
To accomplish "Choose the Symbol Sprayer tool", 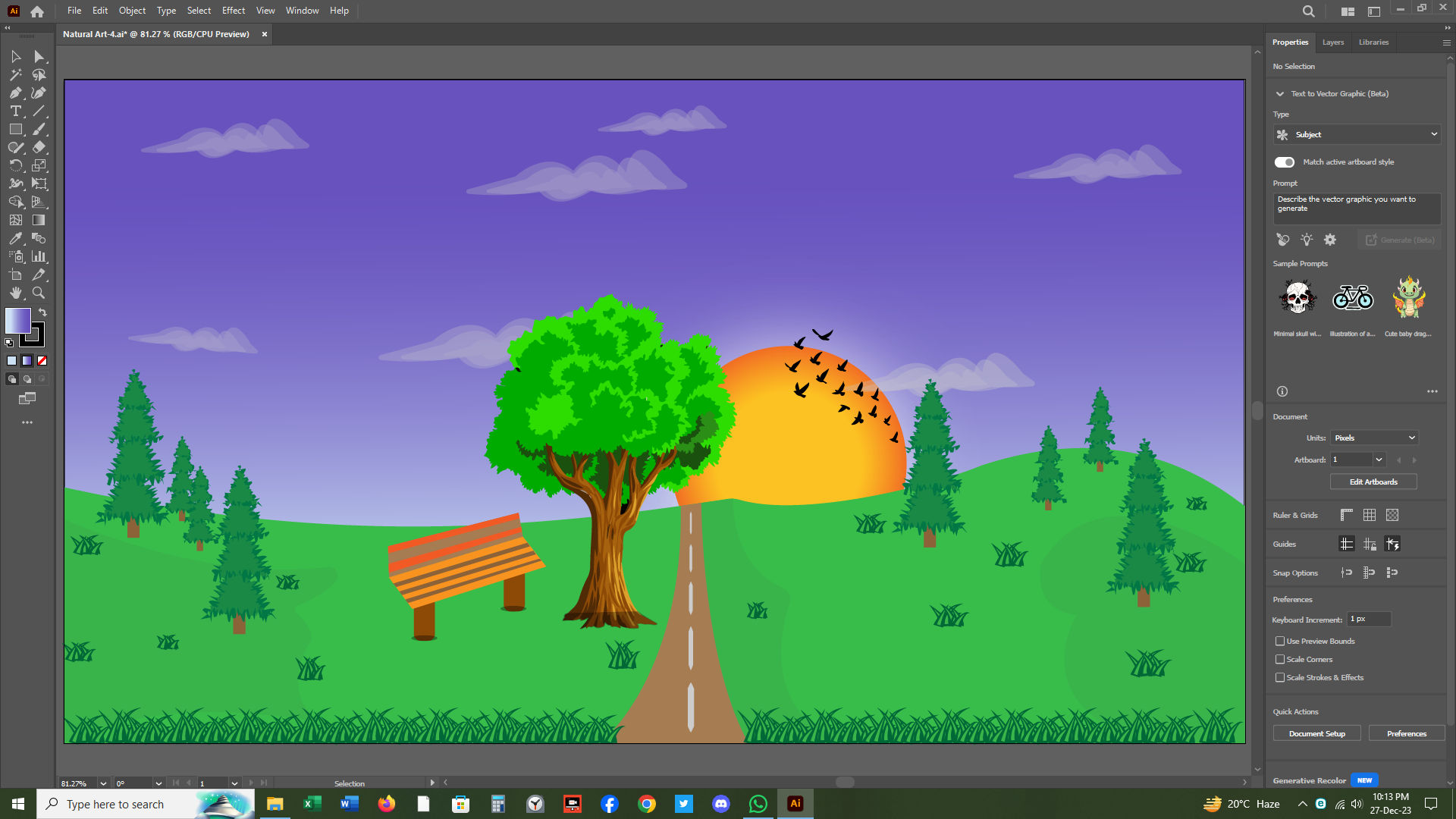I will tap(15, 257).
